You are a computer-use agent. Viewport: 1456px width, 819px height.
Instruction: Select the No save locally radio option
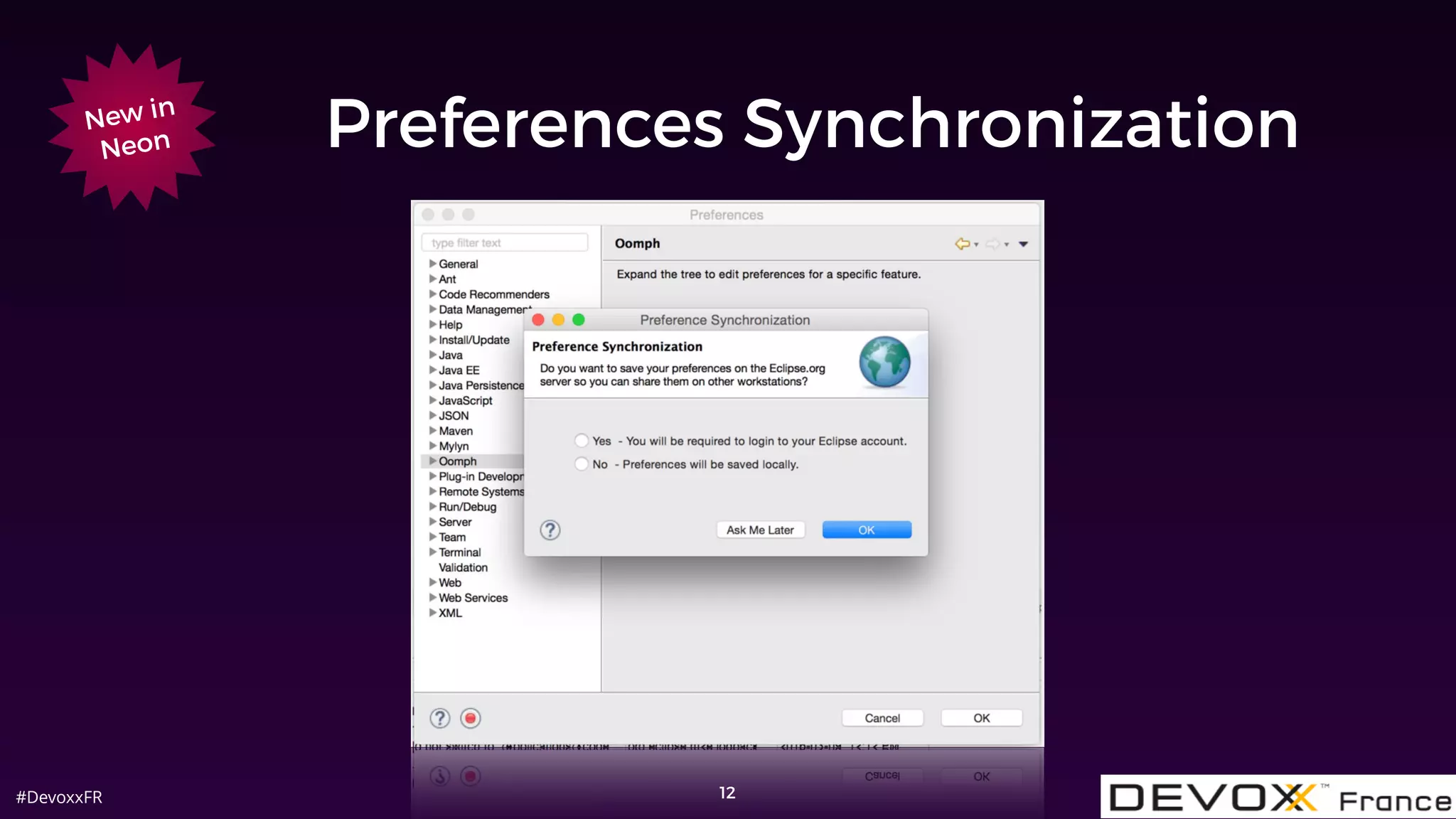582,464
